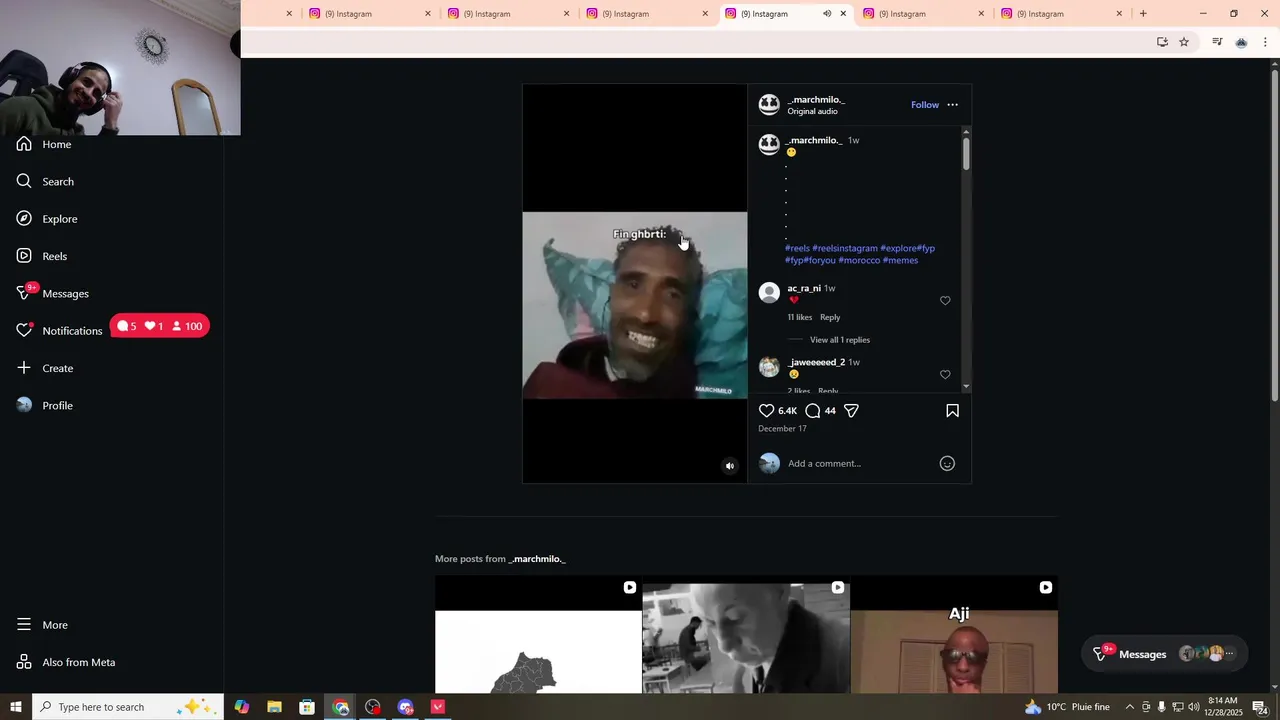Open a new browser tab
The height and width of the screenshot is (720, 1280).
pyautogui.click(x=1143, y=14)
